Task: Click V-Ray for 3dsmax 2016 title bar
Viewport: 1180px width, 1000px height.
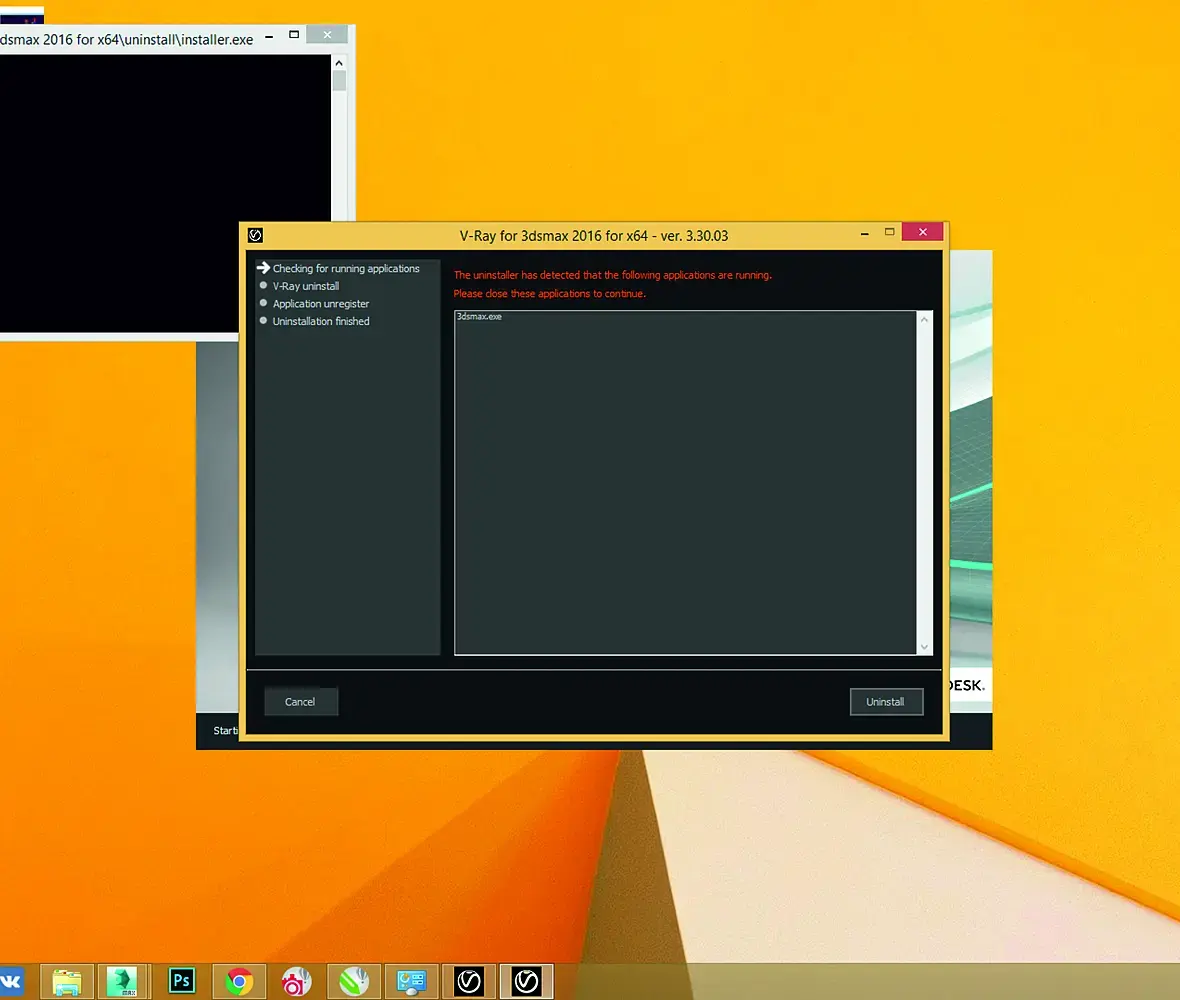Action: point(594,236)
